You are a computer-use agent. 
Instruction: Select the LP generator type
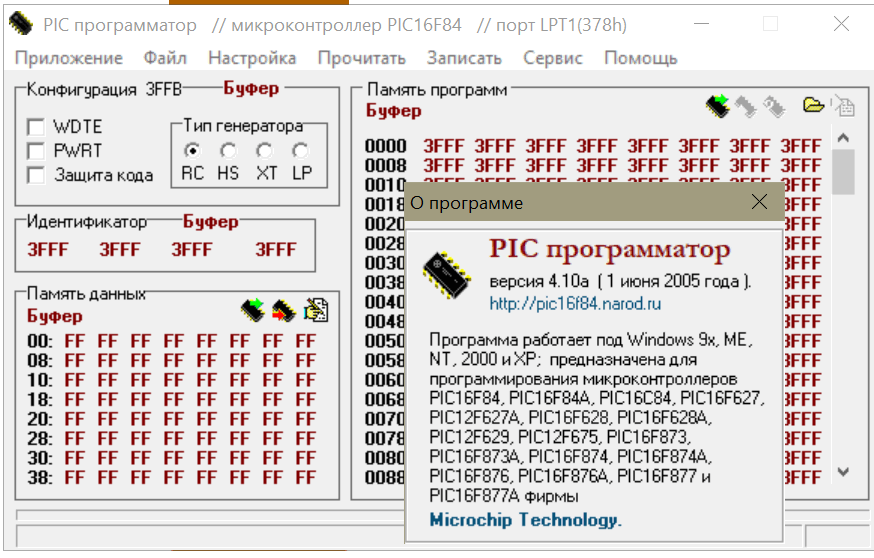tap(300, 151)
